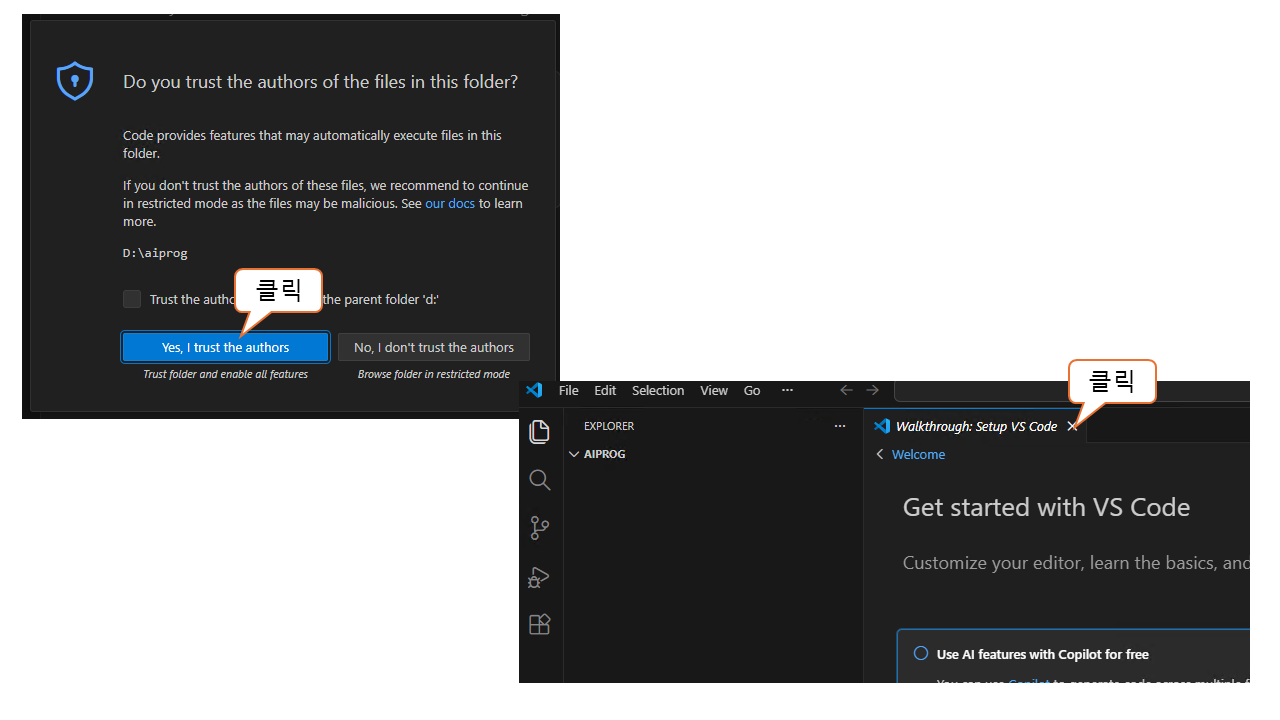This screenshot has width=1280, height=720.
Task: Open Source Control view icon
Action: click(x=540, y=528)
